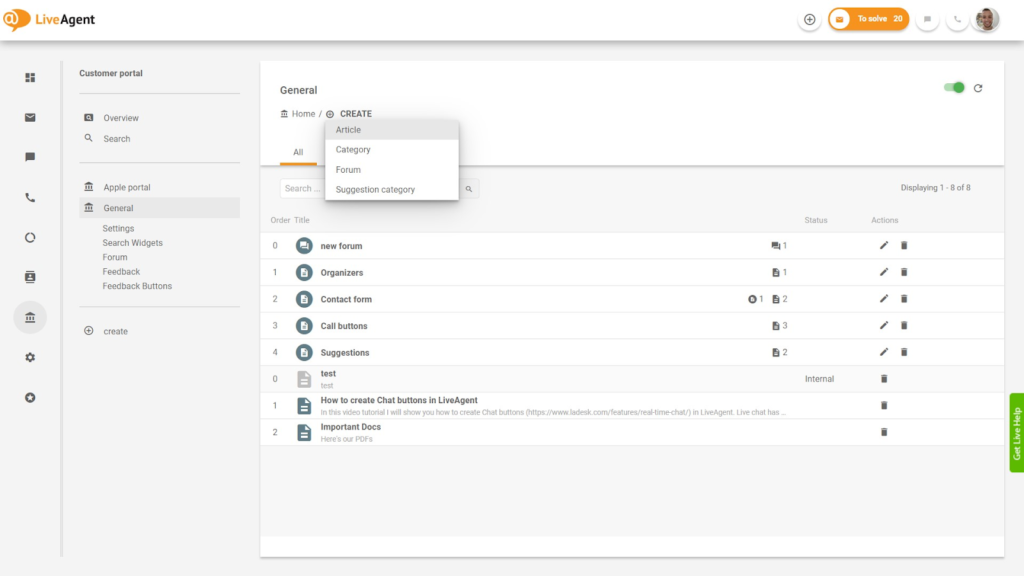The image size is (1024, 576).
Task: Open Forum under General
Action: click(x=115, y=257)
